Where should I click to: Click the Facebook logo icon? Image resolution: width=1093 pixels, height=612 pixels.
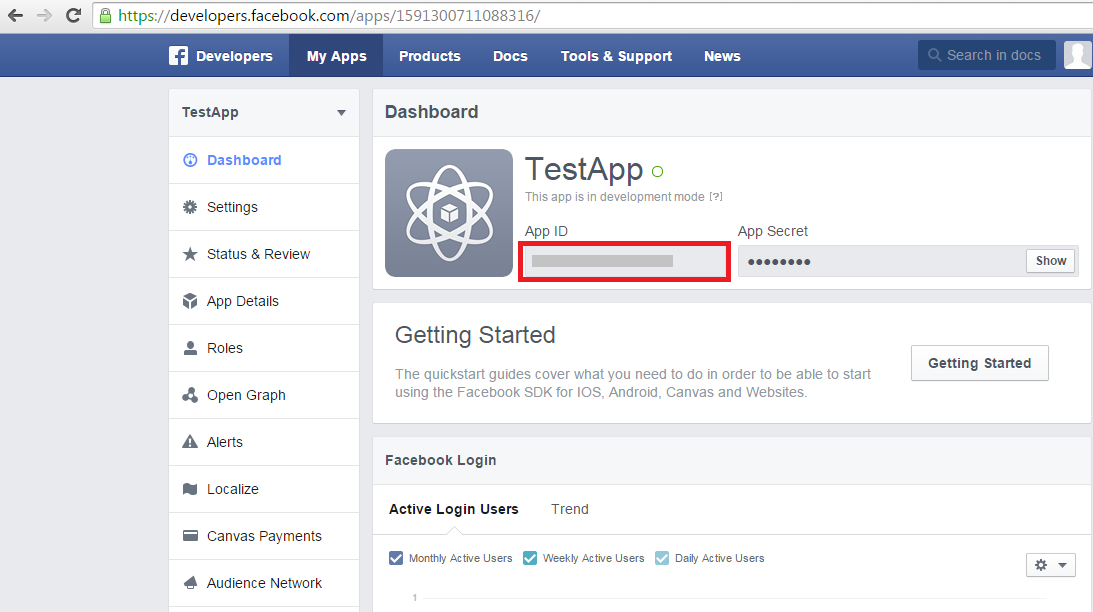tap(178, 56)
